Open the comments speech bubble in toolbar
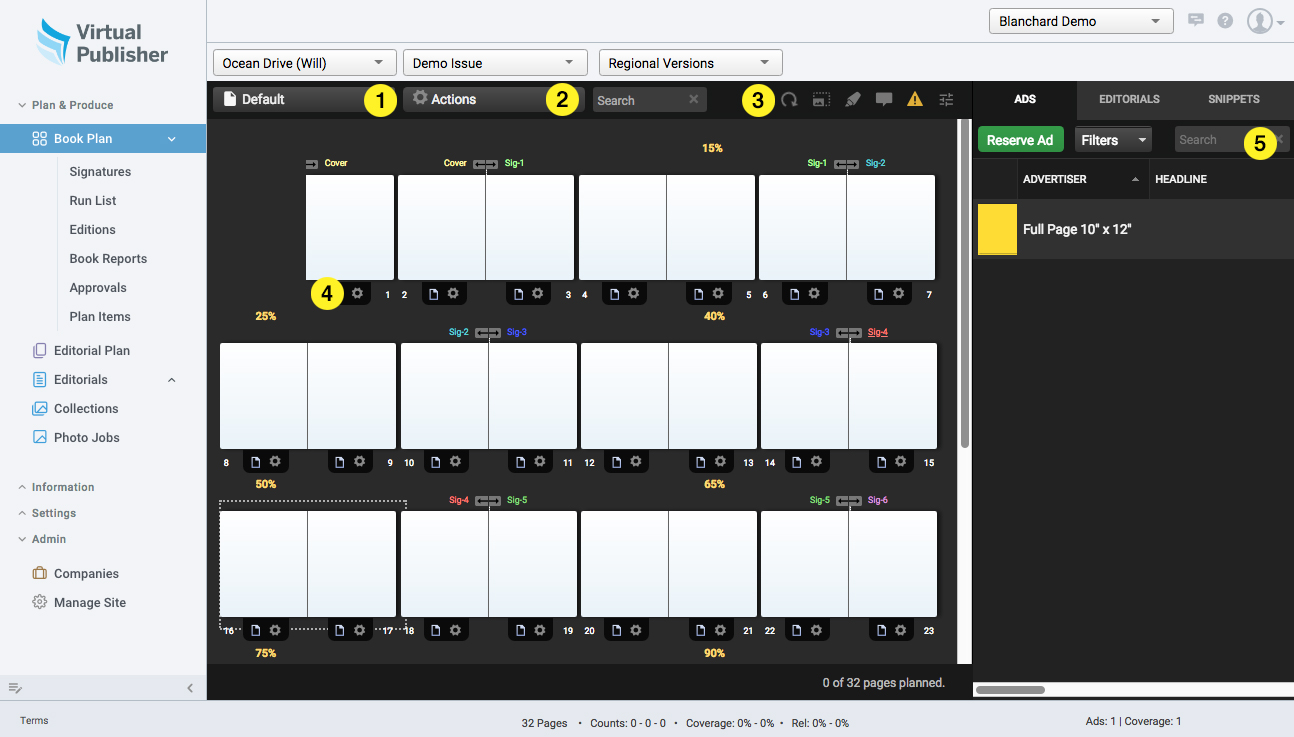1294x737 pixels. pyautogui.click(x=884, y=99)
